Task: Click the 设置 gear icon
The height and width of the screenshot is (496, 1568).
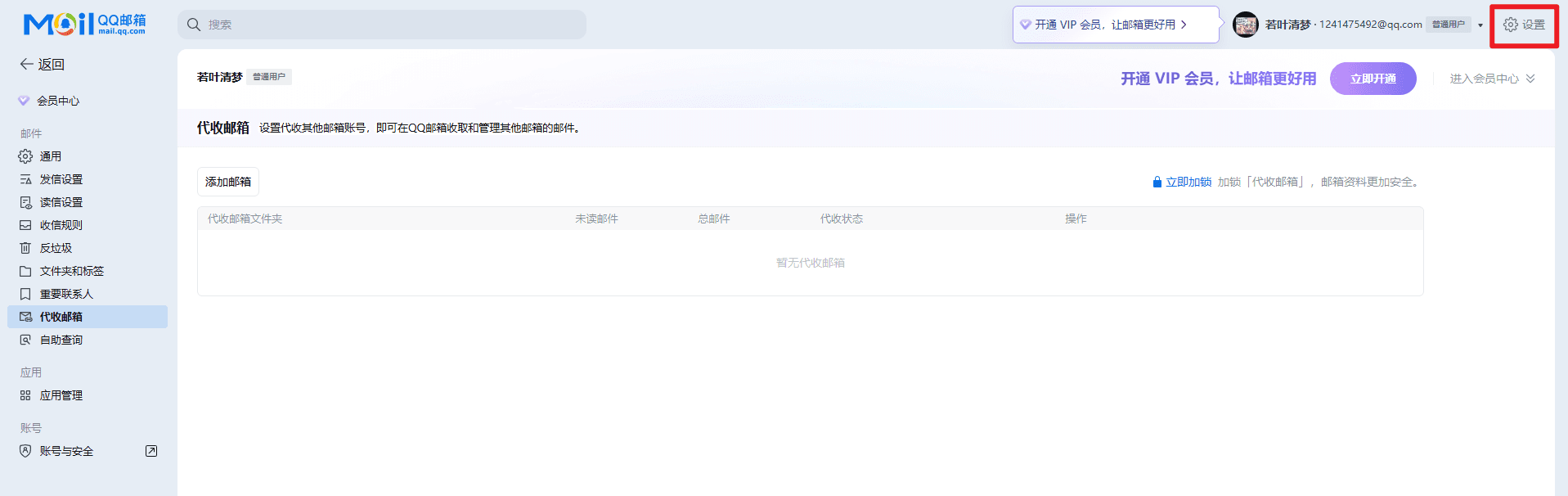Action: [x=1511, y=25]
